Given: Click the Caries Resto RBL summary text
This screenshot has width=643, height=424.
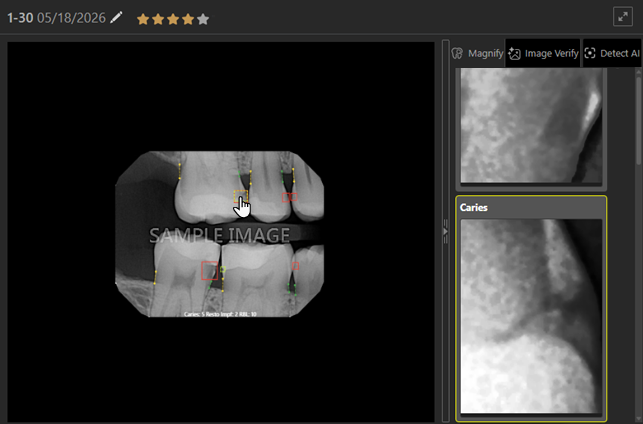Looking at the screenshot, I should (x=220, y=314).
